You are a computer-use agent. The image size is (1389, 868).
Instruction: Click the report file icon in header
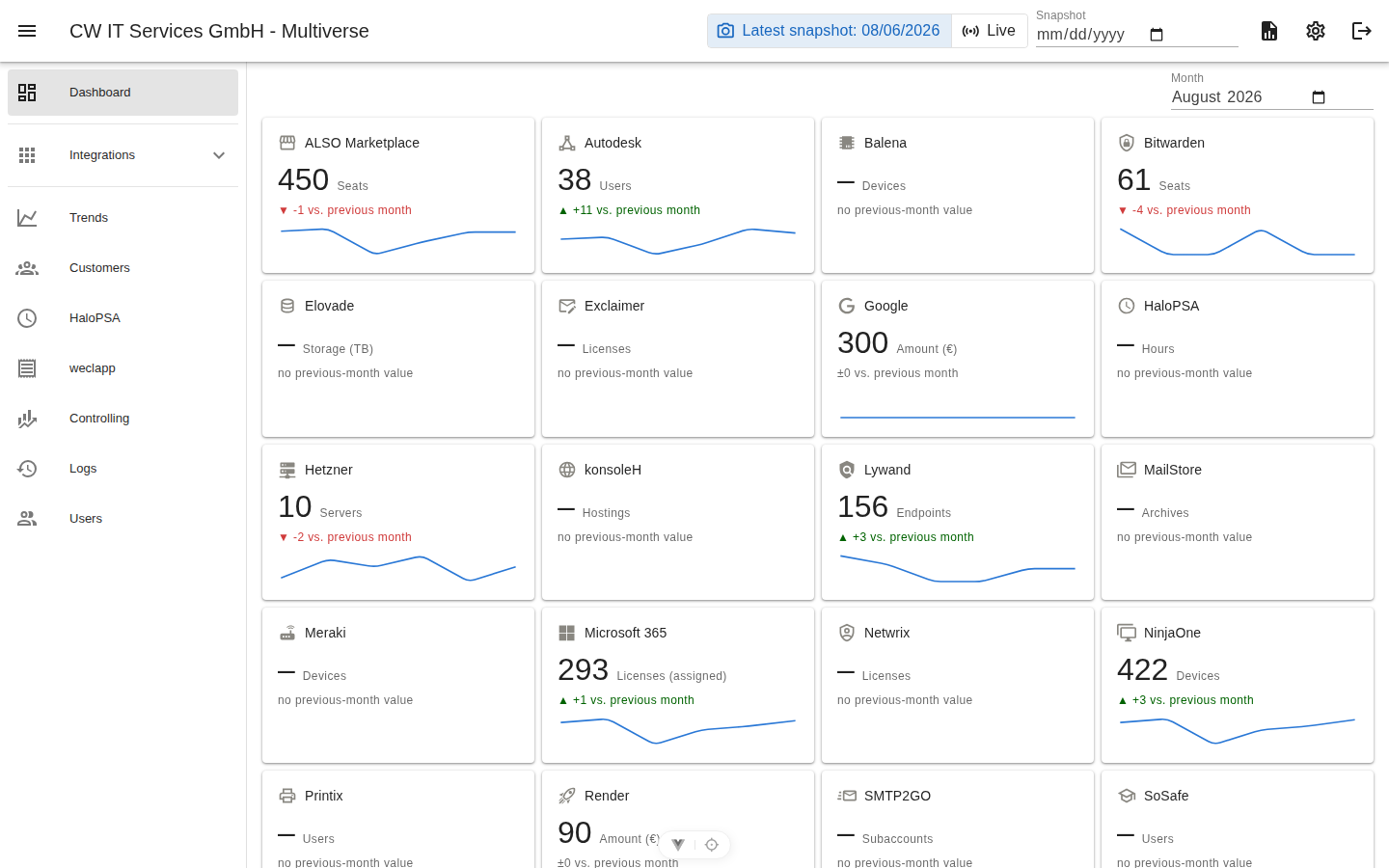[x=1269, y=31]
